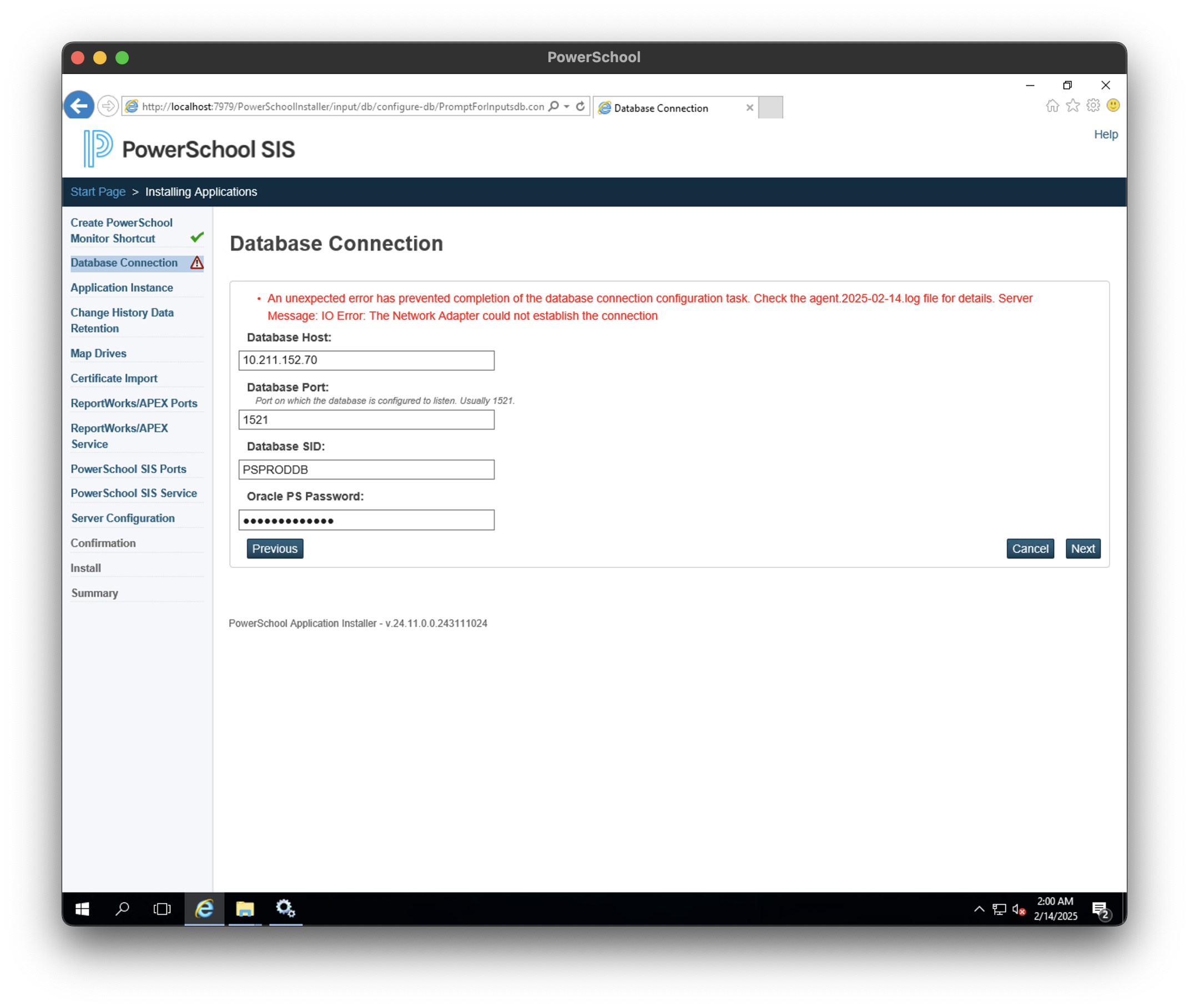Click the red network adapter error message
Viewport: 1189px width, 1008px height.
pos(649,307)
